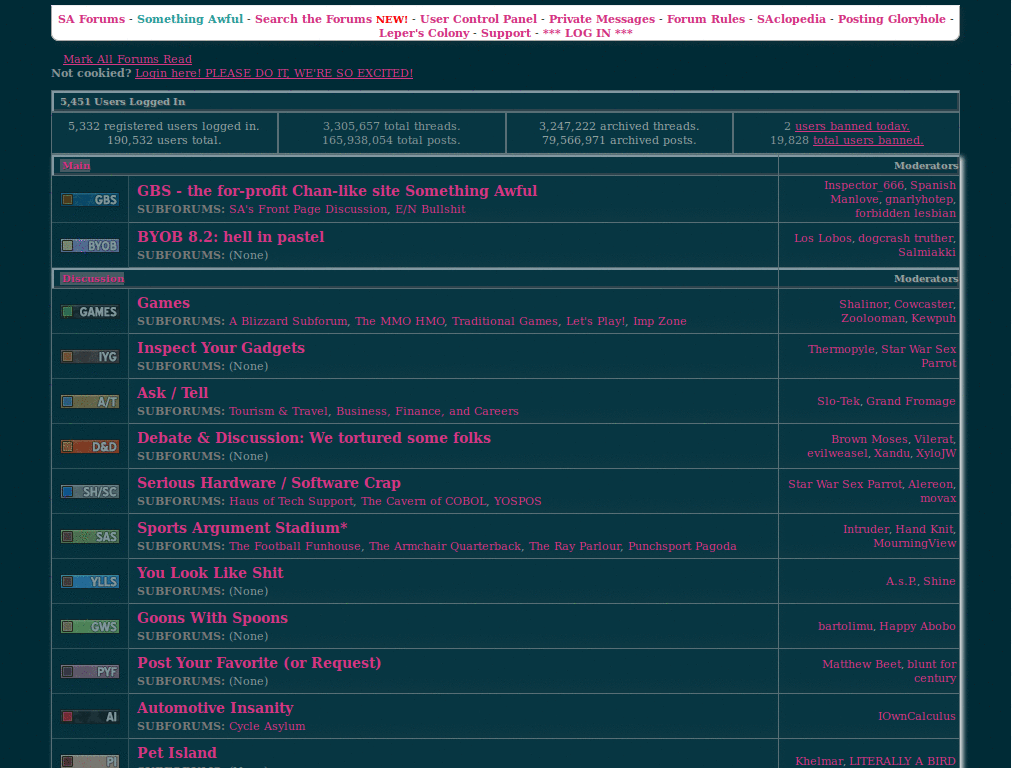Open the Support link
Screen dimensions: 1024x768
[x=506, y=33]
